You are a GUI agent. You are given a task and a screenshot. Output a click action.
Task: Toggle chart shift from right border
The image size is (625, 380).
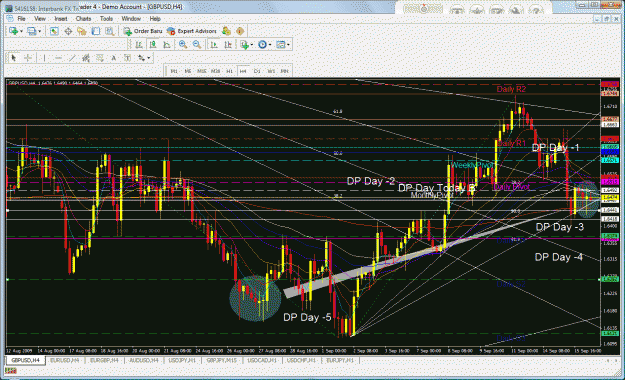[x=228, y=45]
